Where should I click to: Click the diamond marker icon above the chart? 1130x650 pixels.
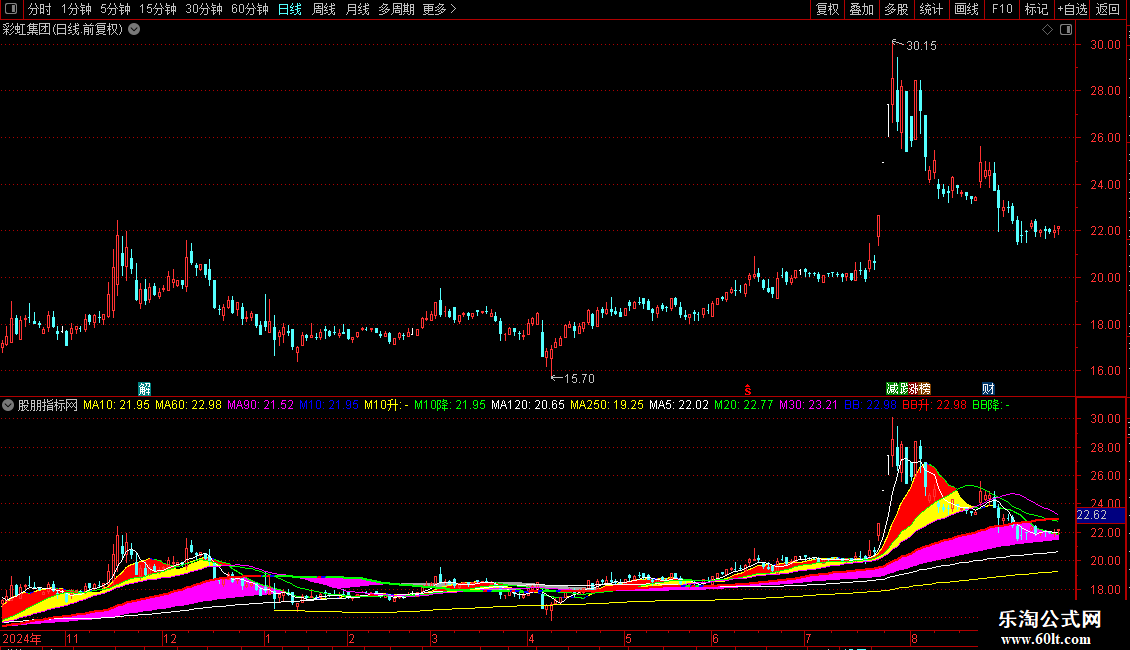click(x=1048, y=30)
